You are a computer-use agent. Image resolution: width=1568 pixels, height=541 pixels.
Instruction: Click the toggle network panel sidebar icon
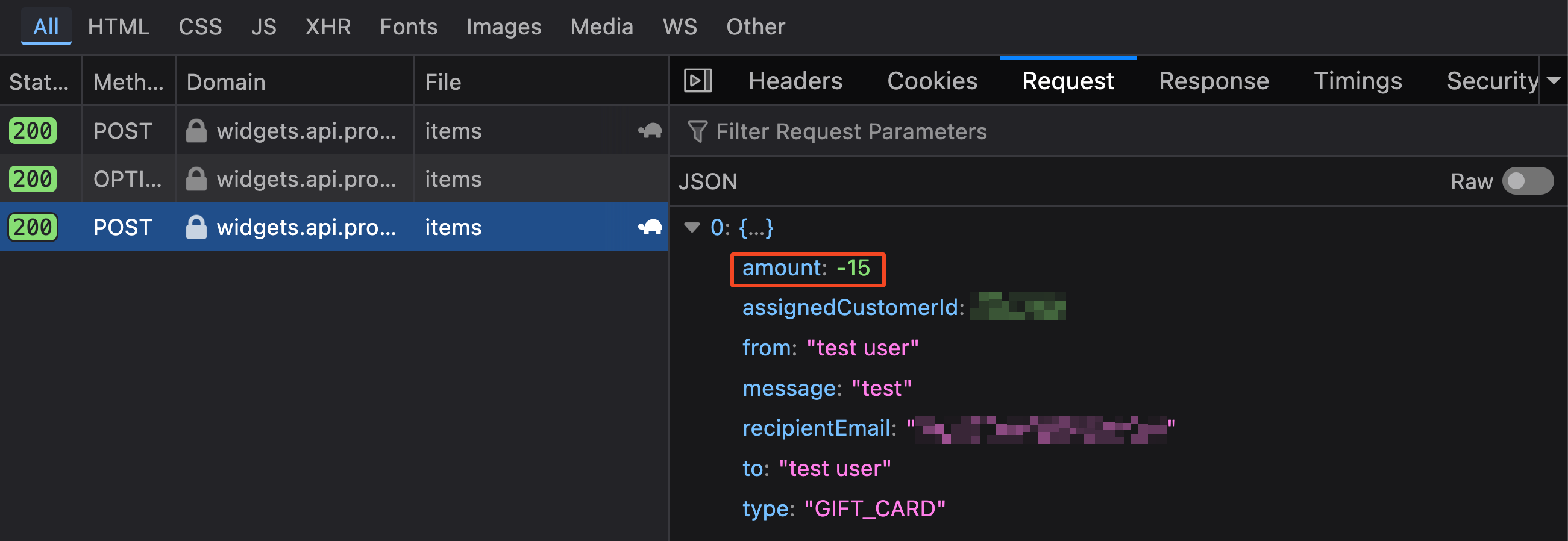(698, 81)
